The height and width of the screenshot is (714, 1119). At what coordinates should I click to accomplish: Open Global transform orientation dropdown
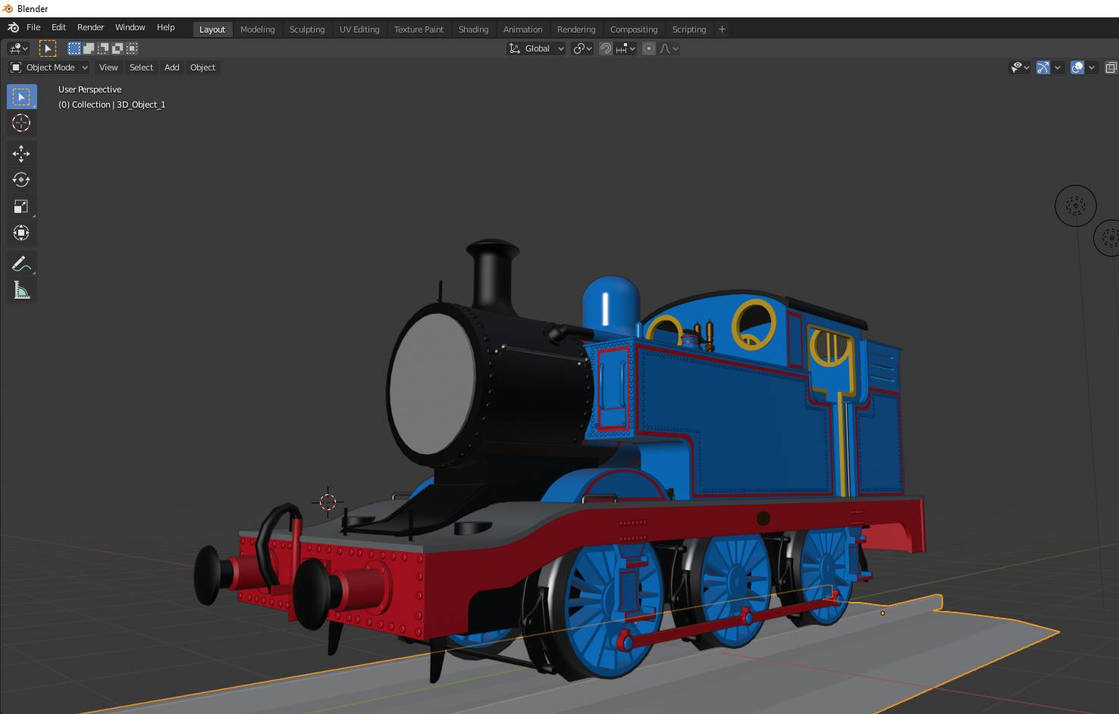coord(536,49)
